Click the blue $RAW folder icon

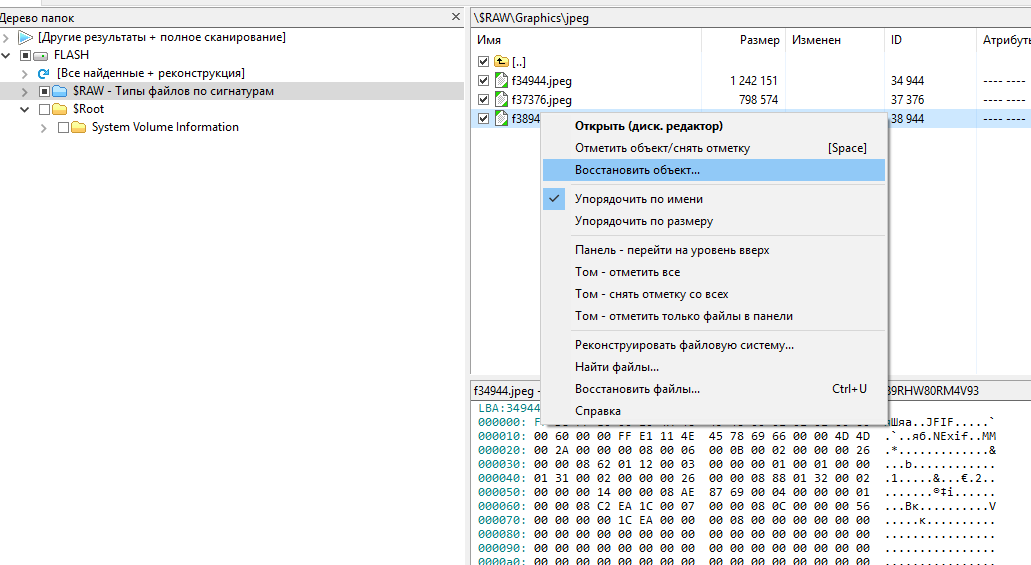point(60,91)
